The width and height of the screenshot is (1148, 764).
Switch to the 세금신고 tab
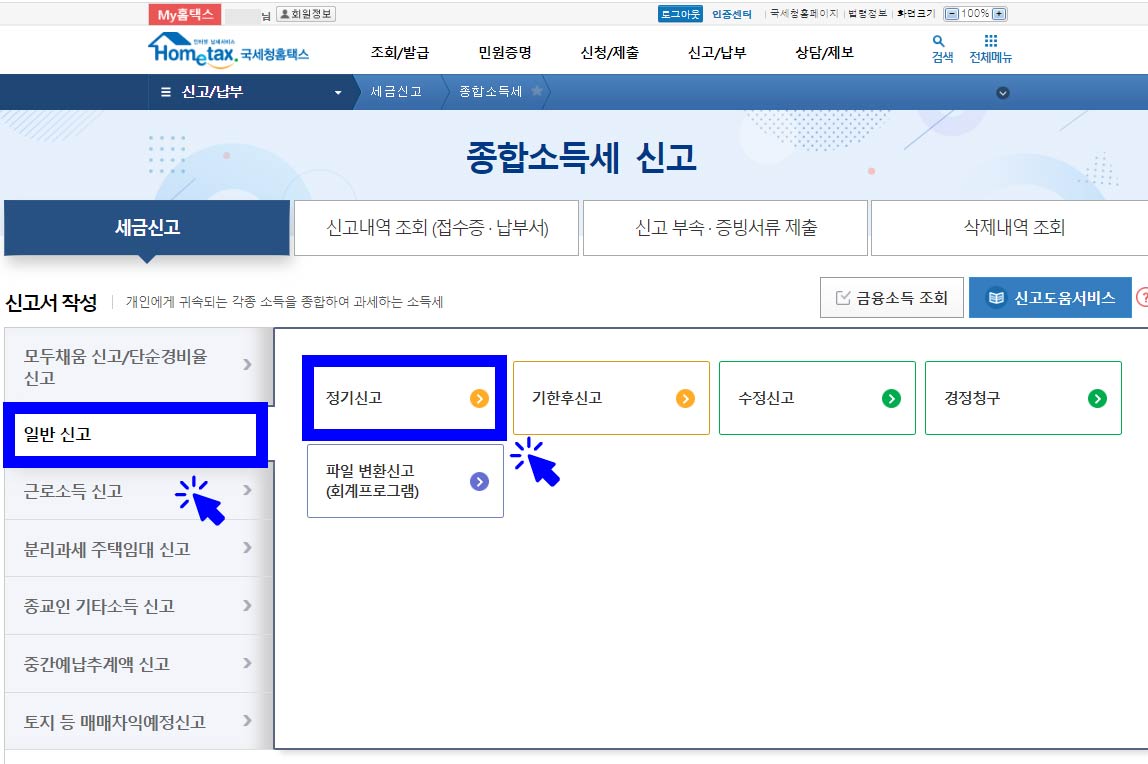click(x=147, y=228)
